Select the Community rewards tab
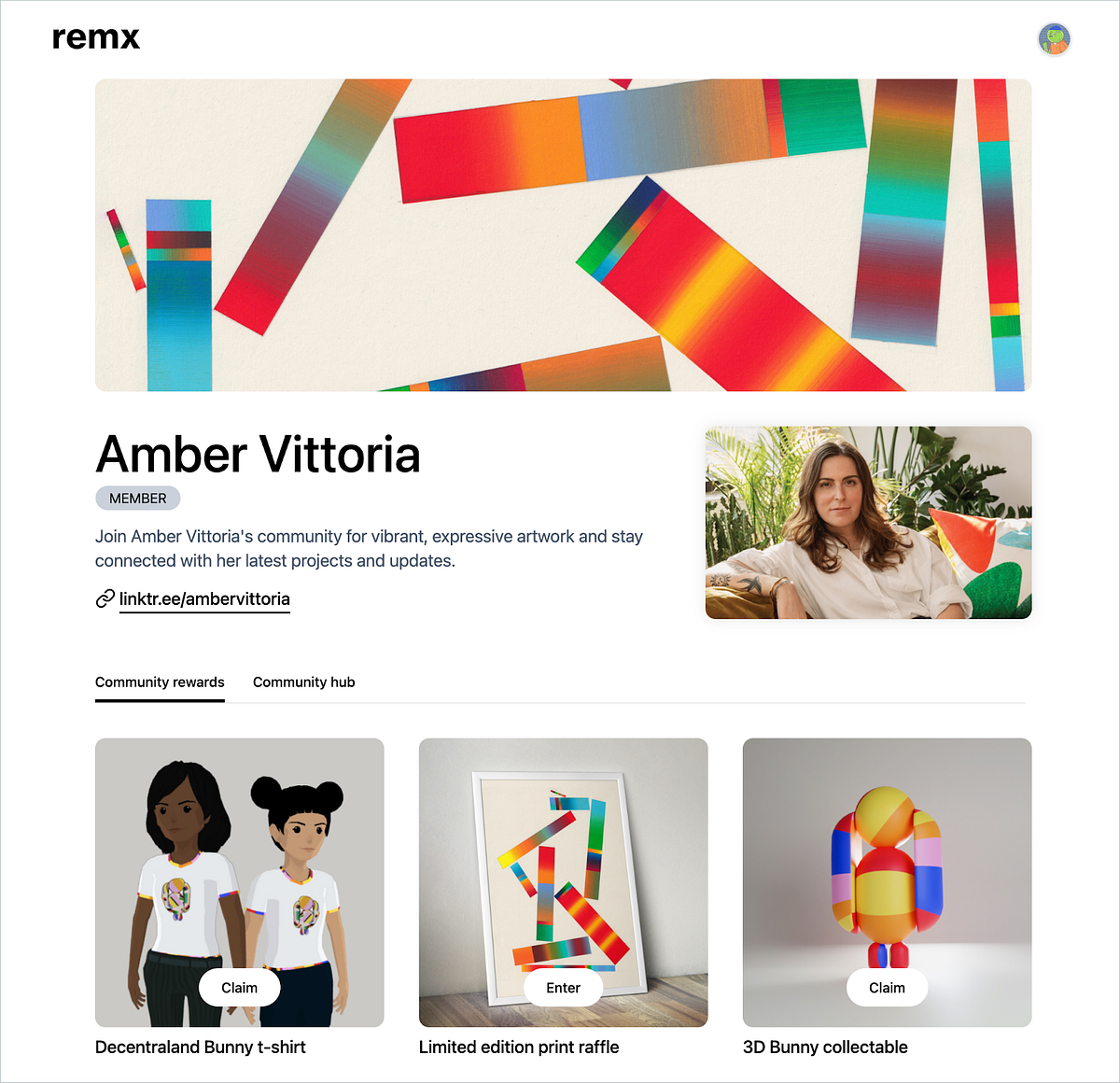Screen dimensions: 1120x1083 pos(160,682)
